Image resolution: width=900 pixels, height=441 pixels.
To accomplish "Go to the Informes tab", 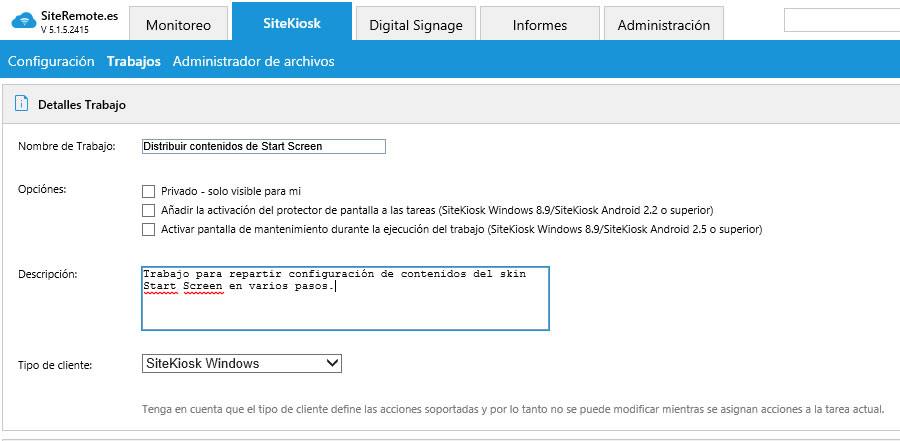I will pos(539,26).
